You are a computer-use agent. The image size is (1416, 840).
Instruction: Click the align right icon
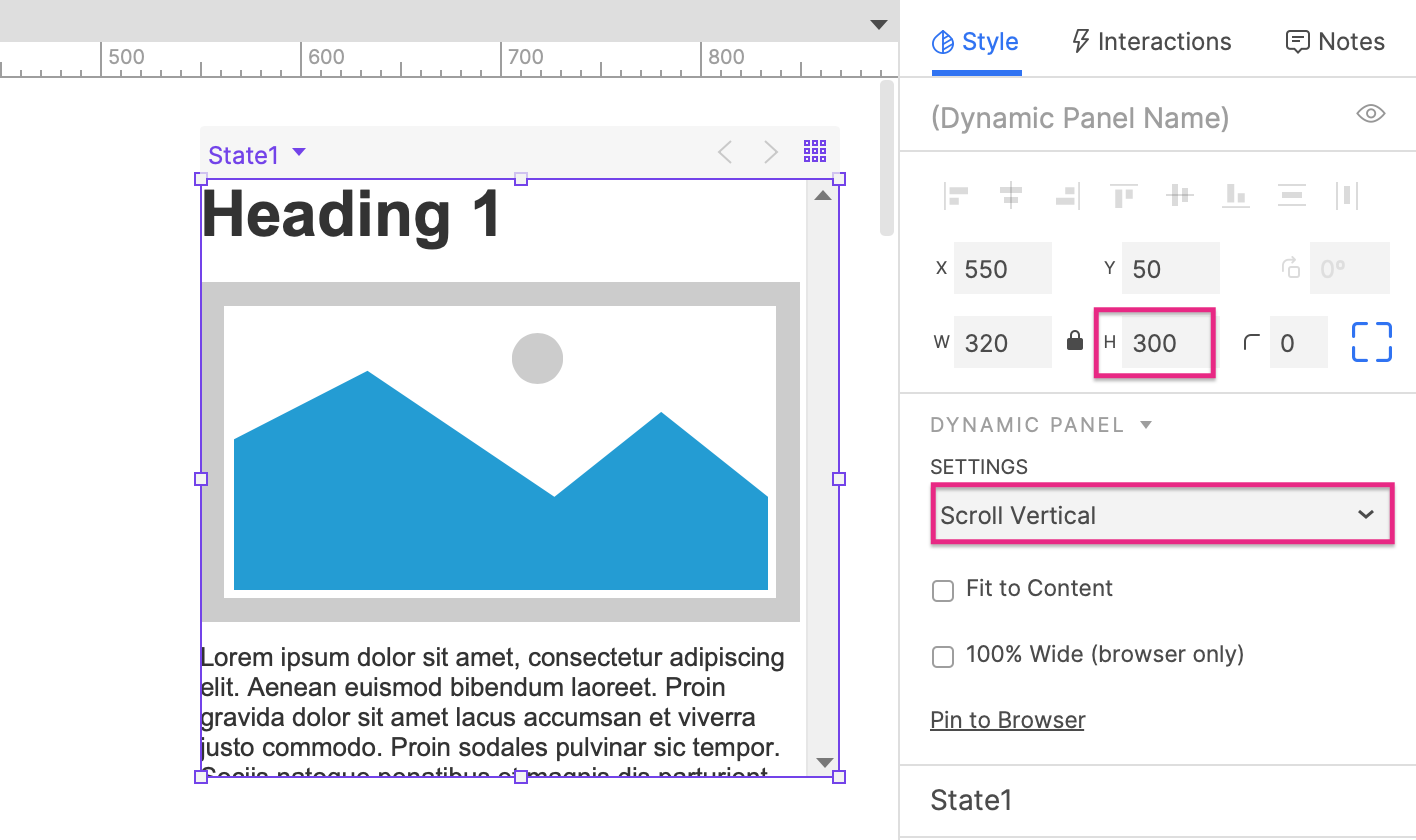(x=1067, y=196)
